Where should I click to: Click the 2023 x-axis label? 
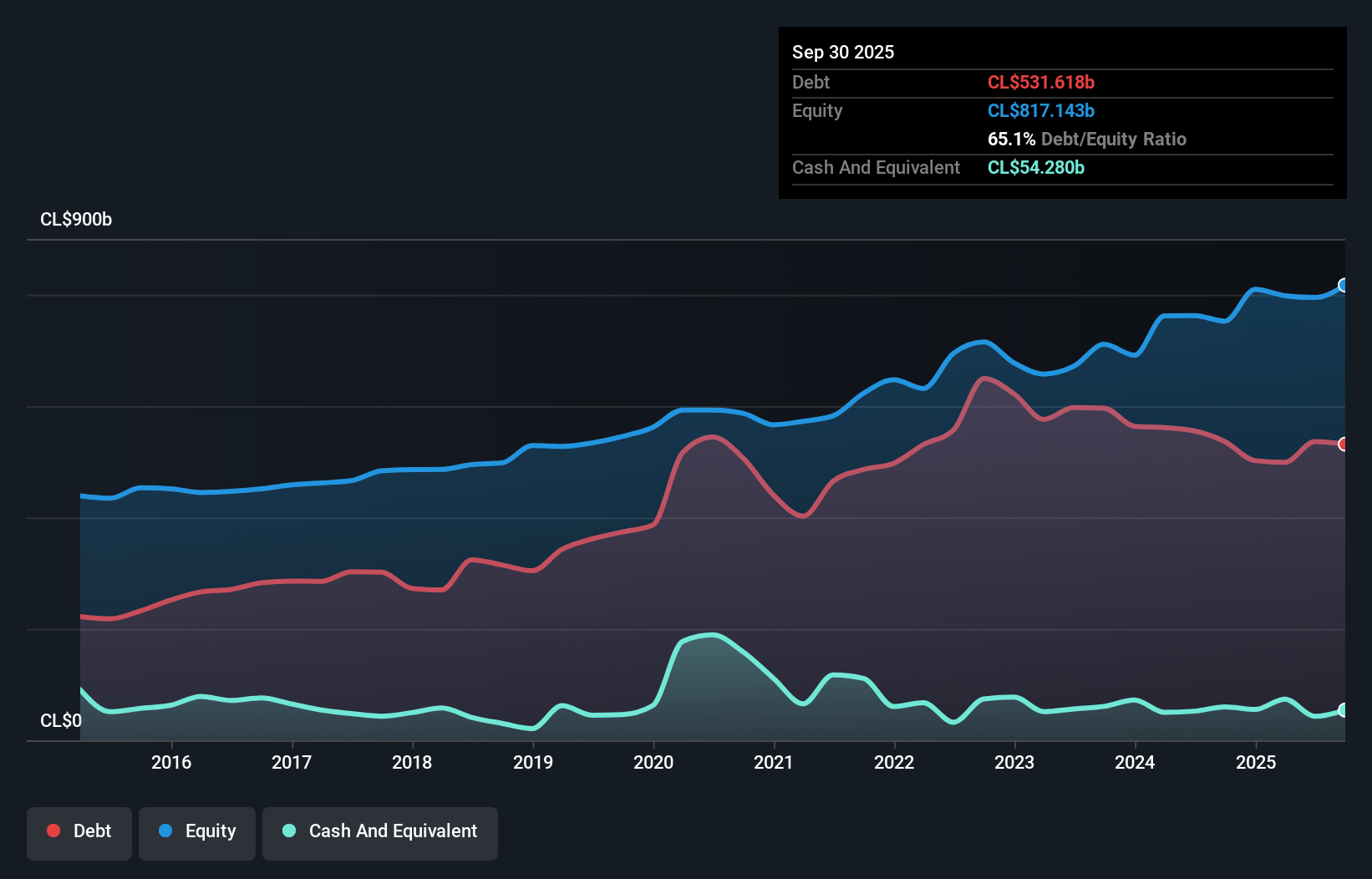pyautogui.click(x=1014, y=762)
